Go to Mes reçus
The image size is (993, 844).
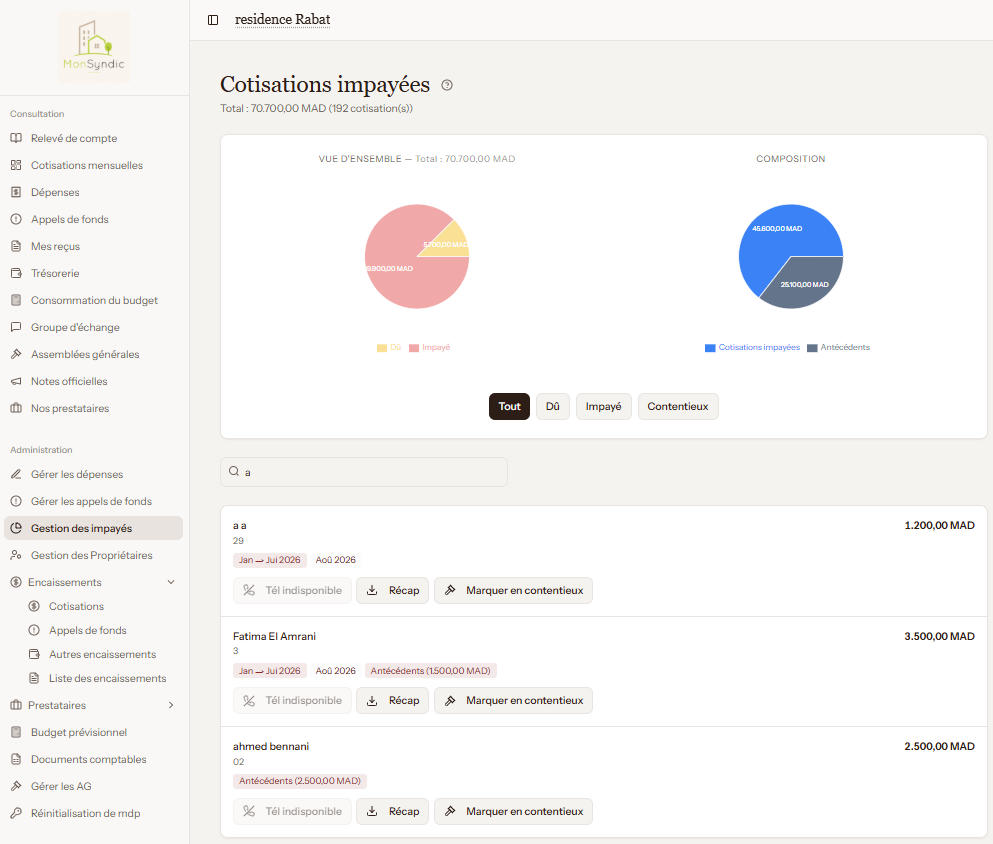(56, 246)
